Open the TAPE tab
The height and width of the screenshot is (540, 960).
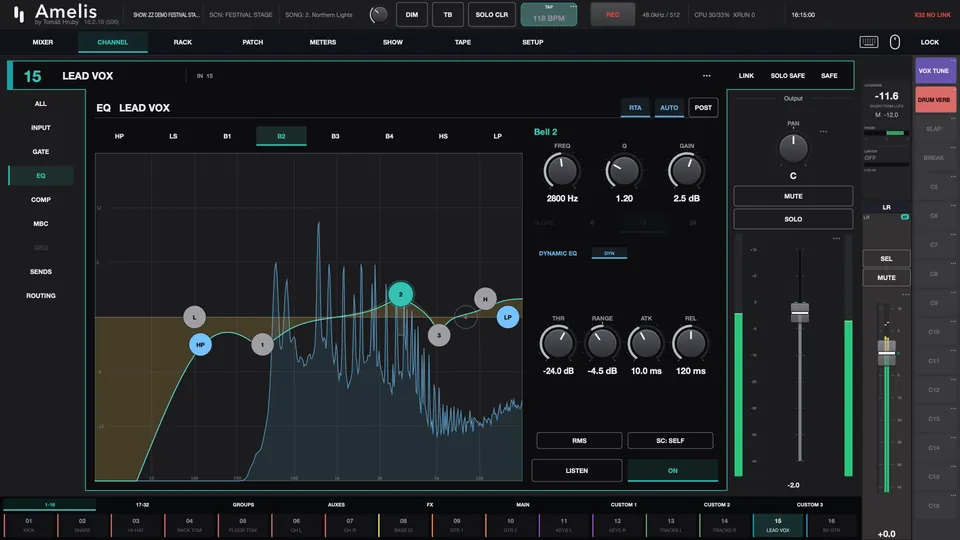tap(463, 42)
